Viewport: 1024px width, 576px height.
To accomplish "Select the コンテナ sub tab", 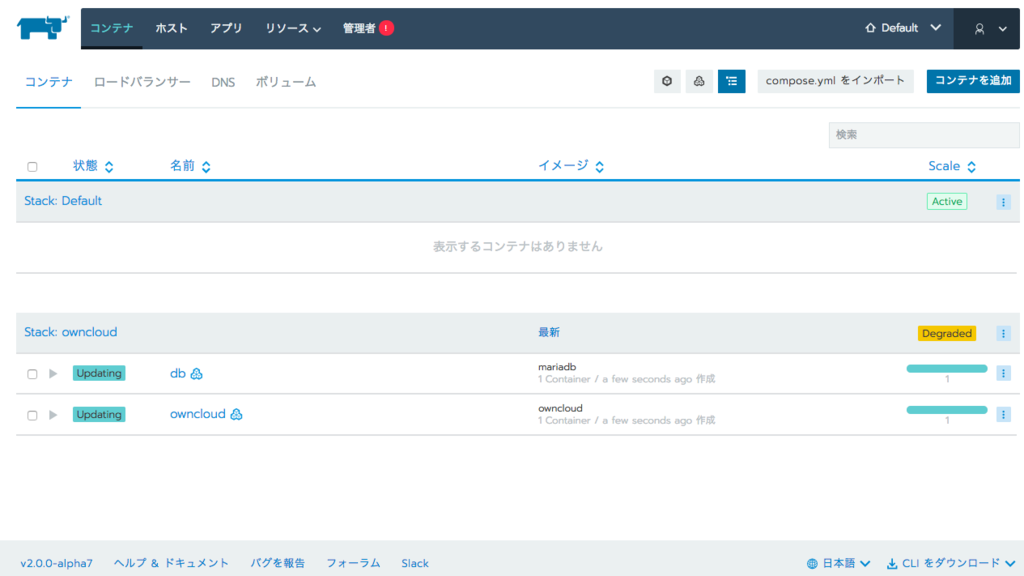I will coord(48,82).
